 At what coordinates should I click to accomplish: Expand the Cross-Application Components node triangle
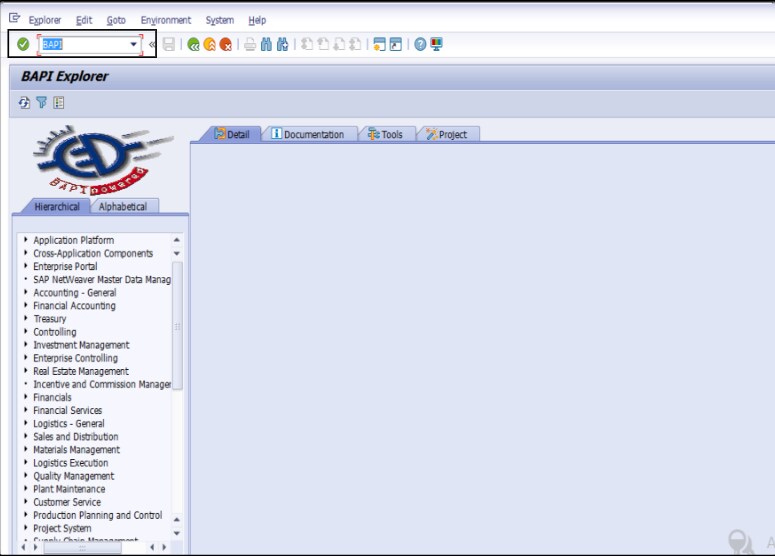[x=25, y=253]
